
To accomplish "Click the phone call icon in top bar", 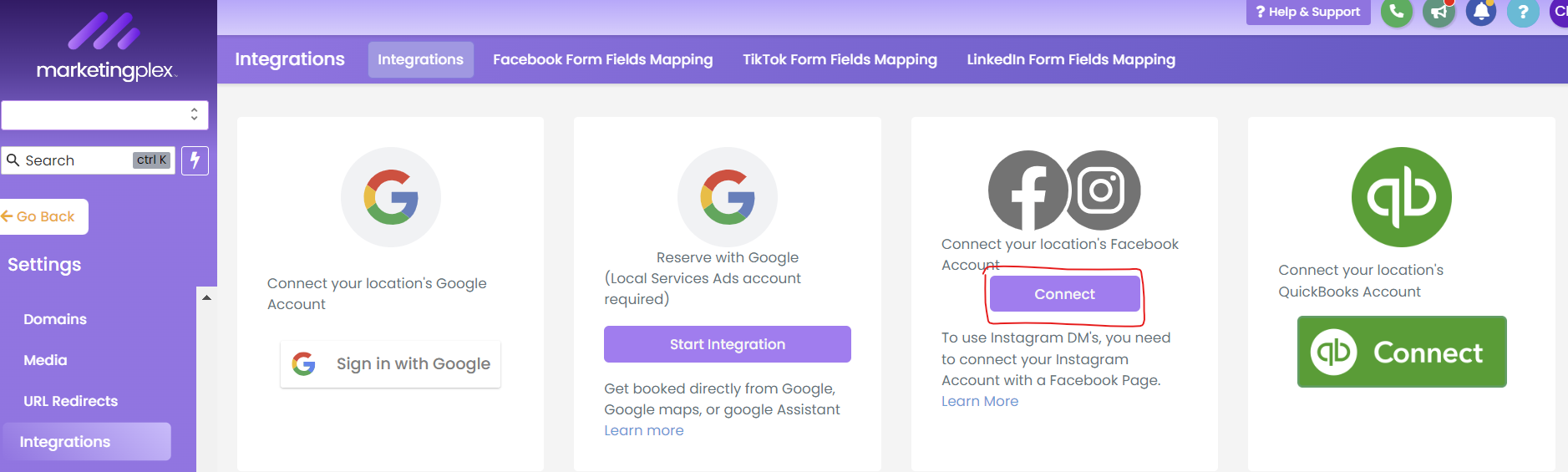I will 1397,12.
